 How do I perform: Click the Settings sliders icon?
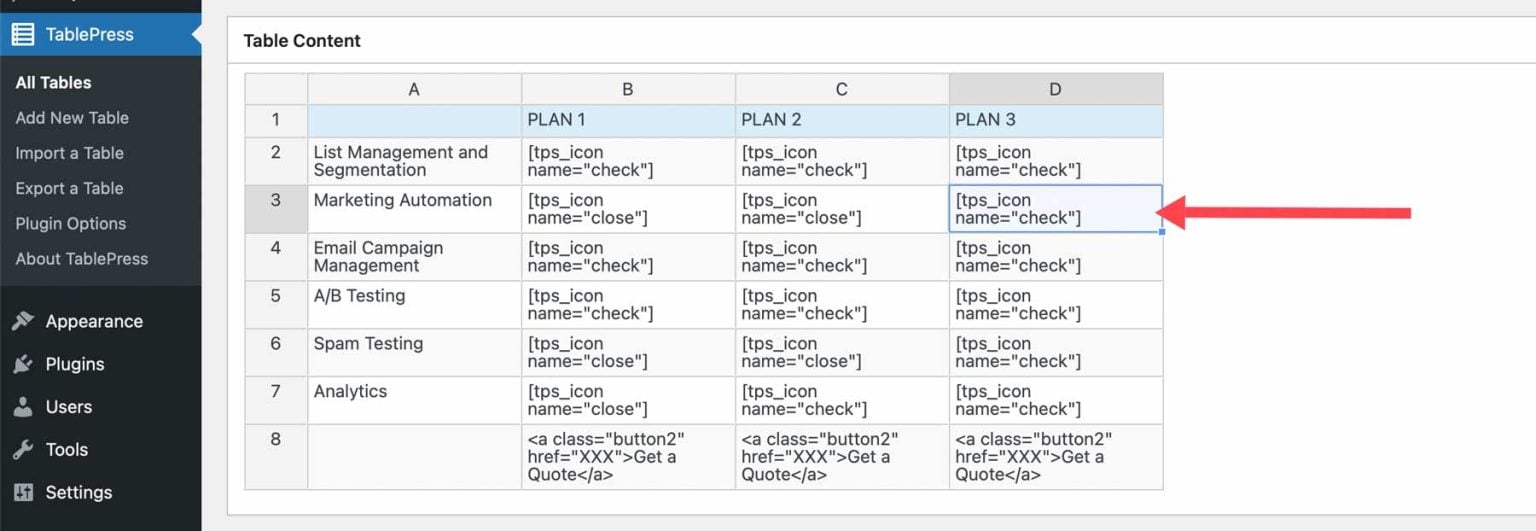click(23, 492)
